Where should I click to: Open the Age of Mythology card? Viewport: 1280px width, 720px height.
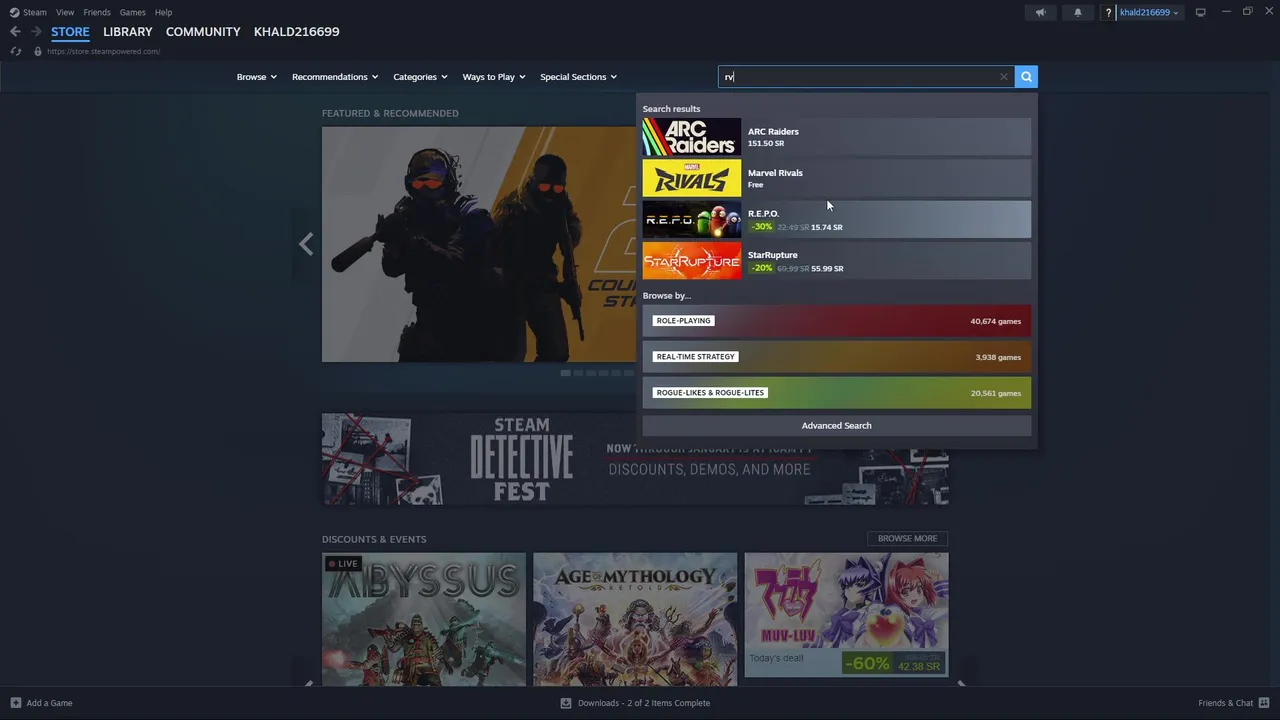[x=635, y=619]
